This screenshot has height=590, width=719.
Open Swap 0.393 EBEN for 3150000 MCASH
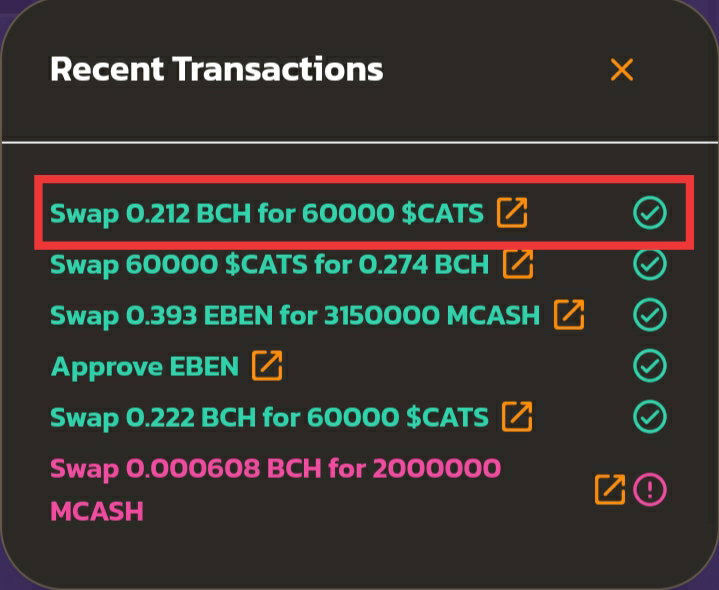point(295,316)
